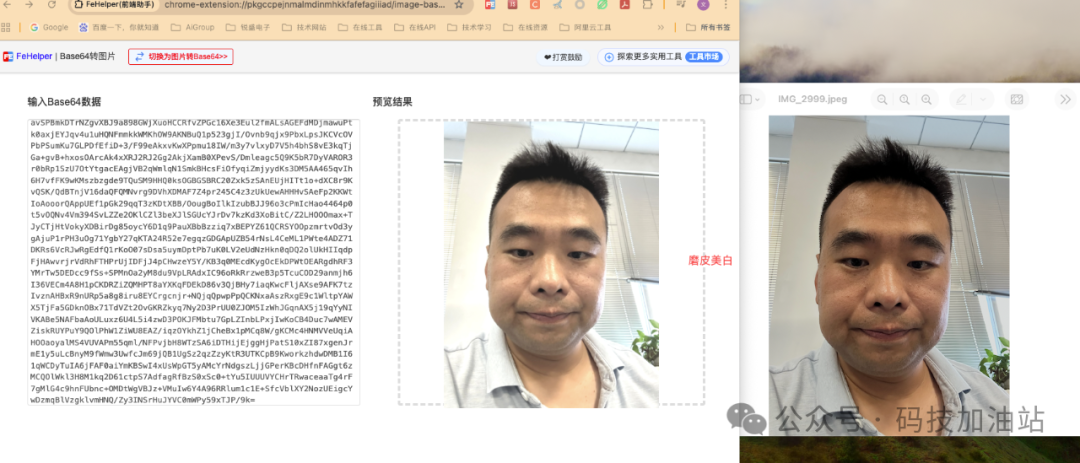Set actual size in Preview window
The height and width of the screenshot is (463, 1080).
(904, 99)
